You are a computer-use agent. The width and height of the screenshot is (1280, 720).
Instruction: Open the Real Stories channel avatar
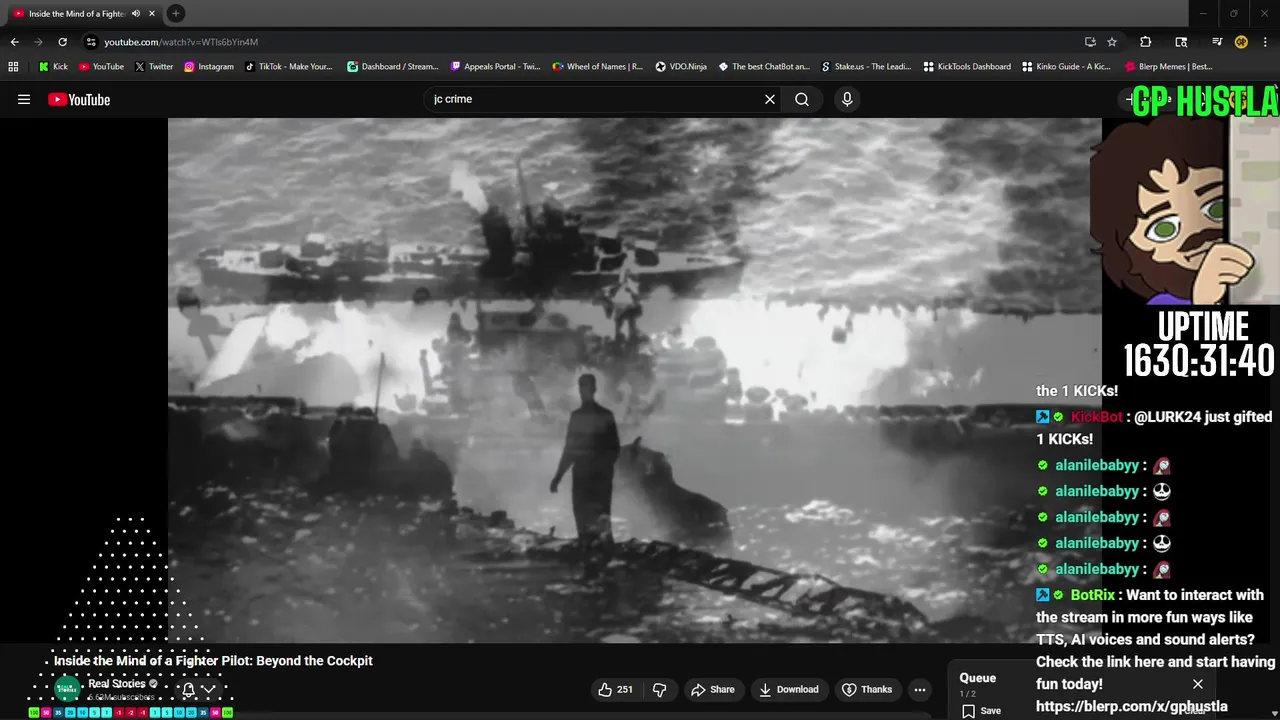point(67,688)
